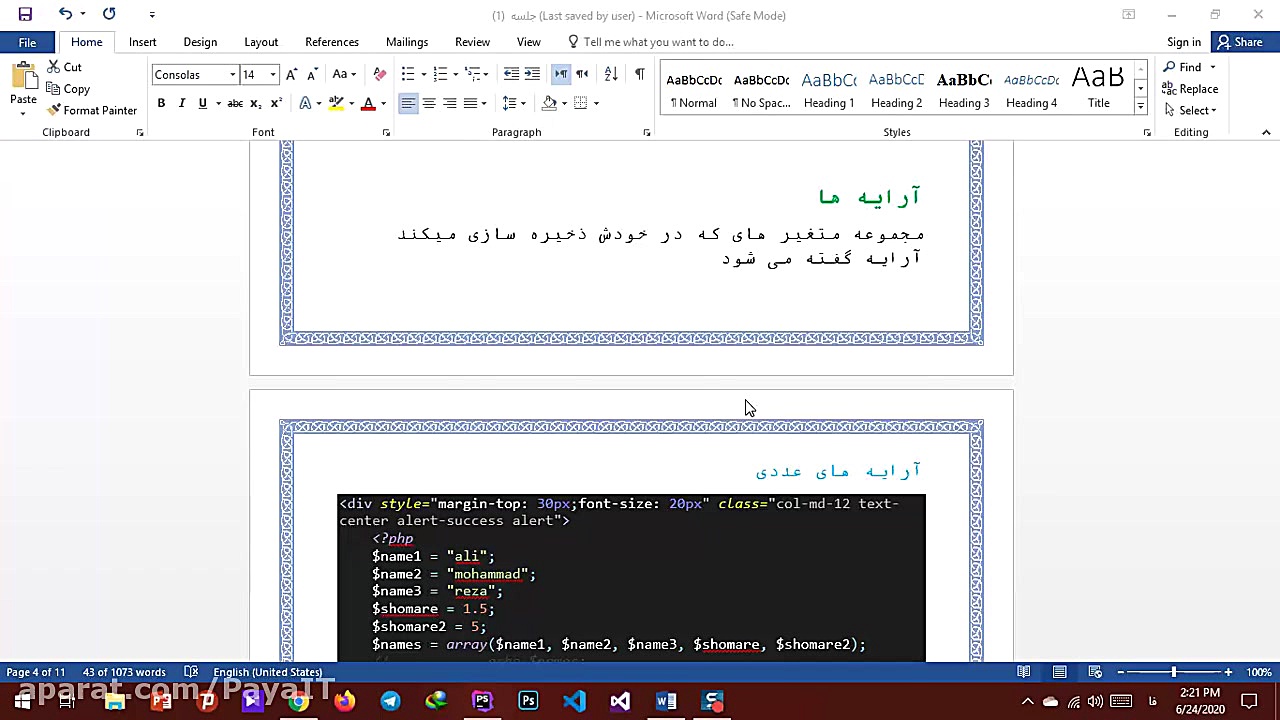
Task: Open the Mailings tab
Action: pyautogui.click(x=407, y=41)
